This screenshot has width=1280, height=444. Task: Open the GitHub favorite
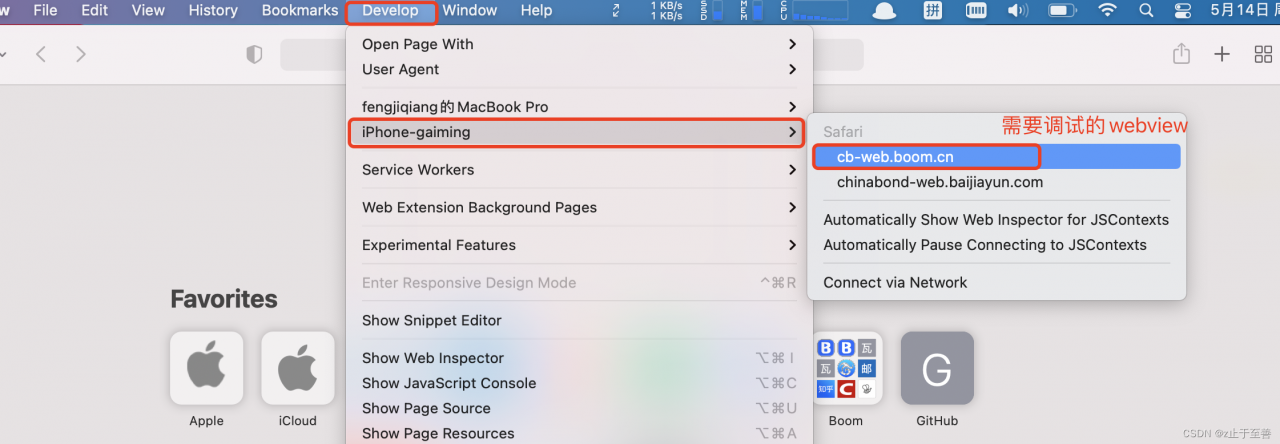click(x=937, y=369)
